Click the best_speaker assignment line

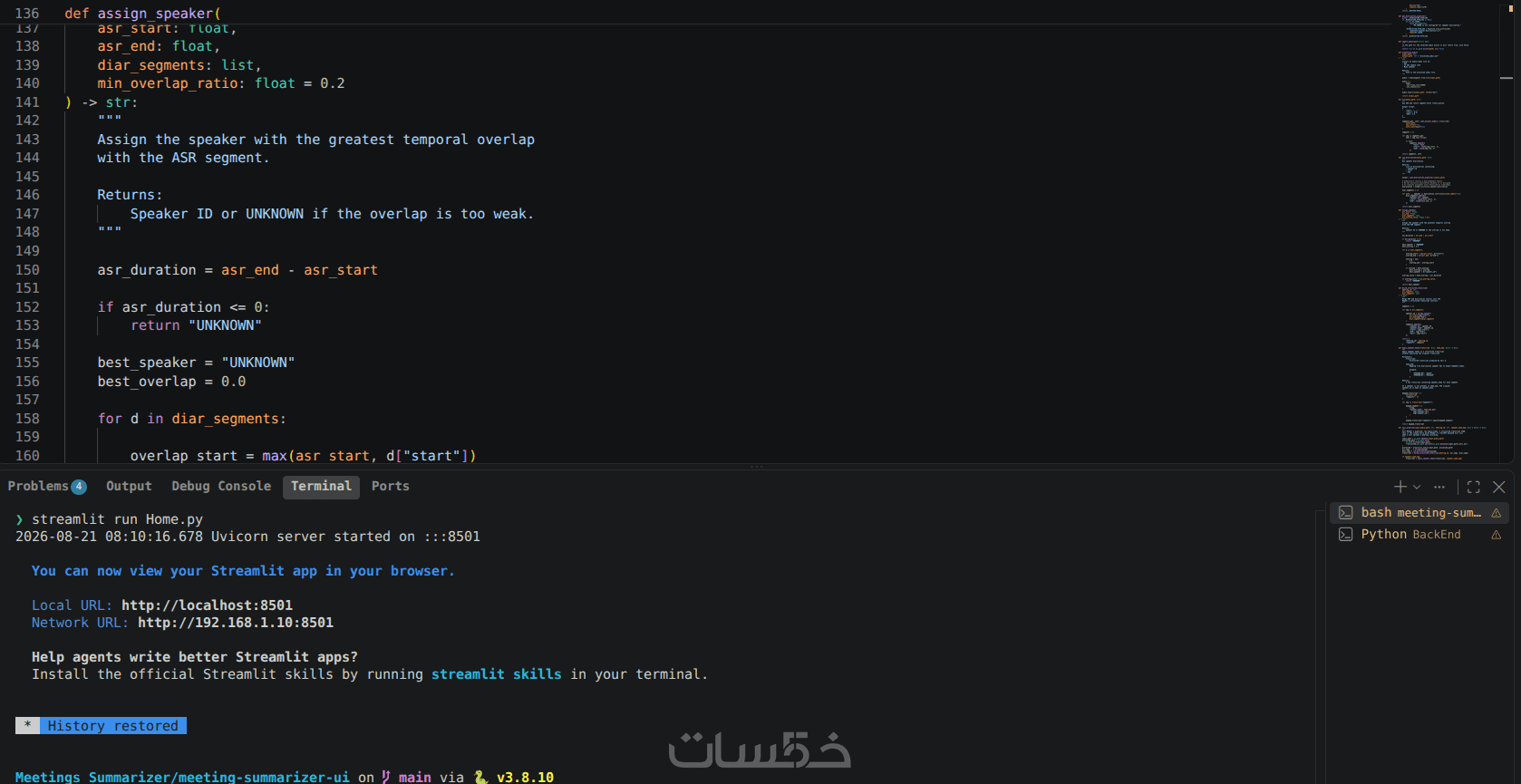tap(196, 363)
